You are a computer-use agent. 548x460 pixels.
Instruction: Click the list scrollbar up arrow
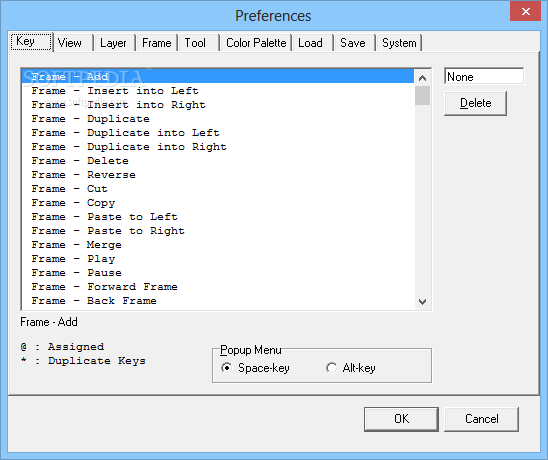click(423, 78)
